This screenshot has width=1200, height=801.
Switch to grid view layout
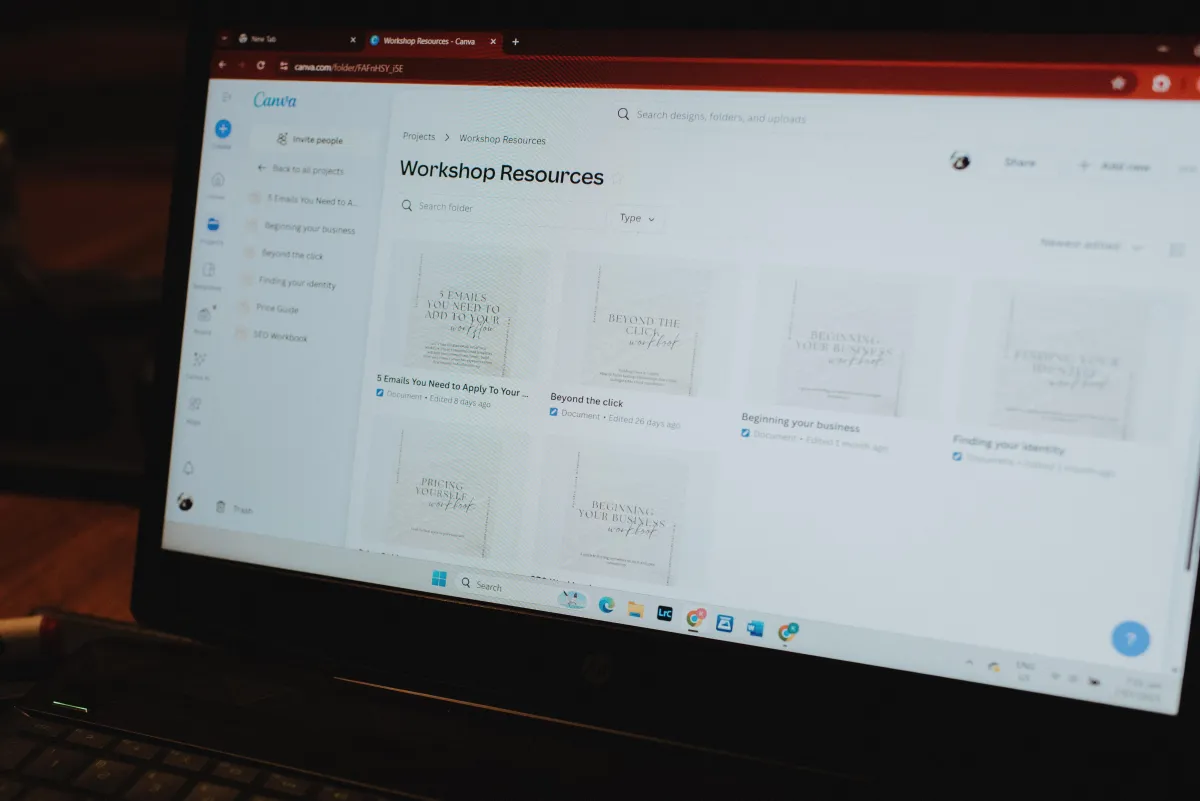(1177, 248)
